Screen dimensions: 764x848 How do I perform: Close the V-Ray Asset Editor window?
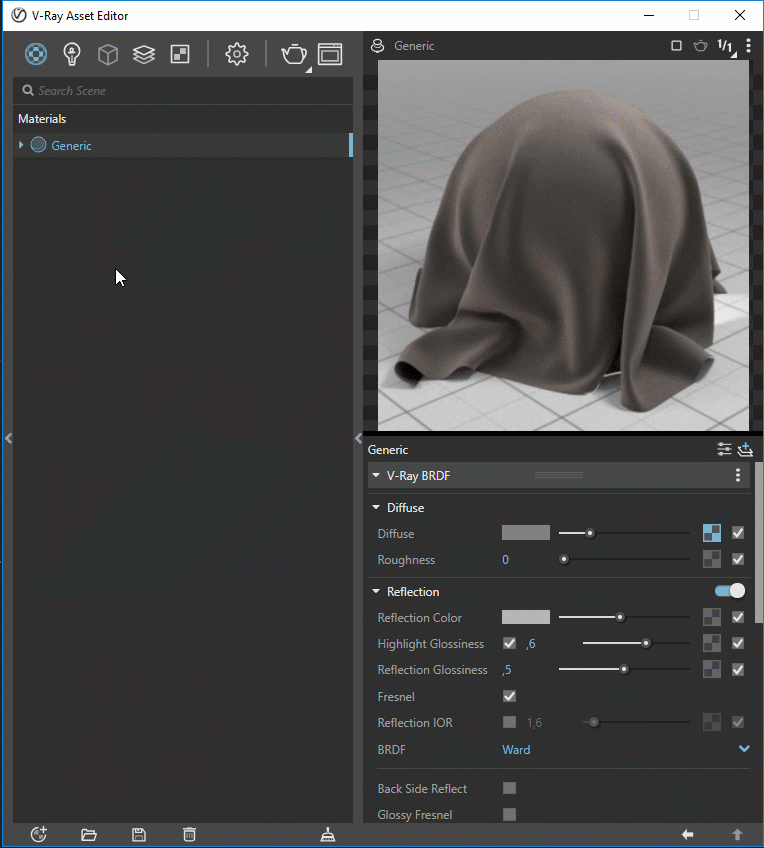[740, 15]
